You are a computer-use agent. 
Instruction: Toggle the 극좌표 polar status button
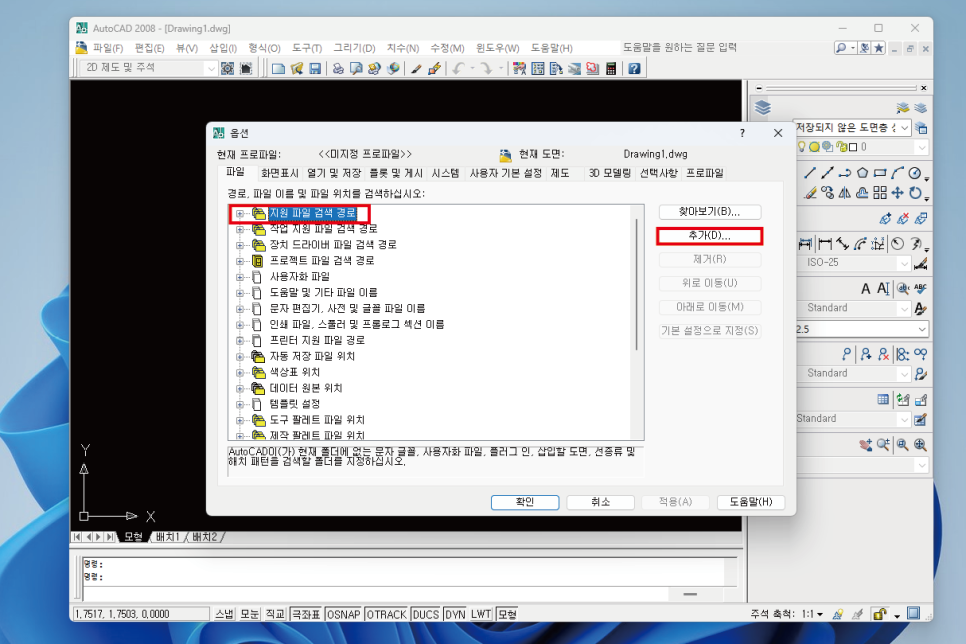[306, 614]
